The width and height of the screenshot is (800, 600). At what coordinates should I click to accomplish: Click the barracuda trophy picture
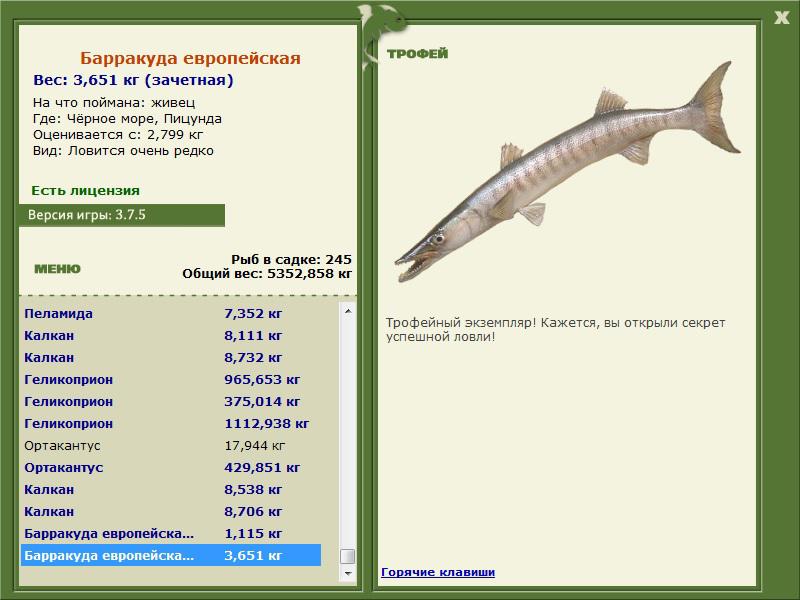[x=567, y=172]
